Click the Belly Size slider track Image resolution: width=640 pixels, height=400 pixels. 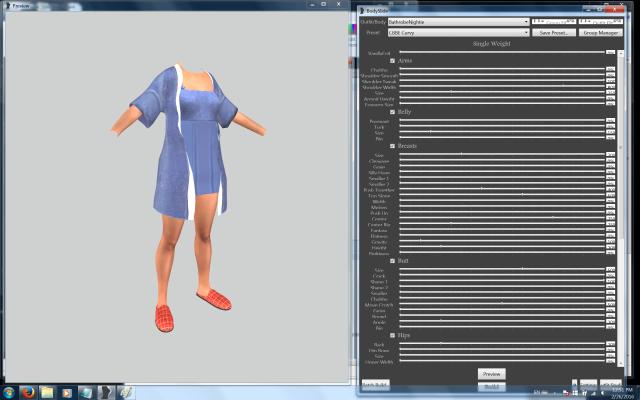(502, 130)
